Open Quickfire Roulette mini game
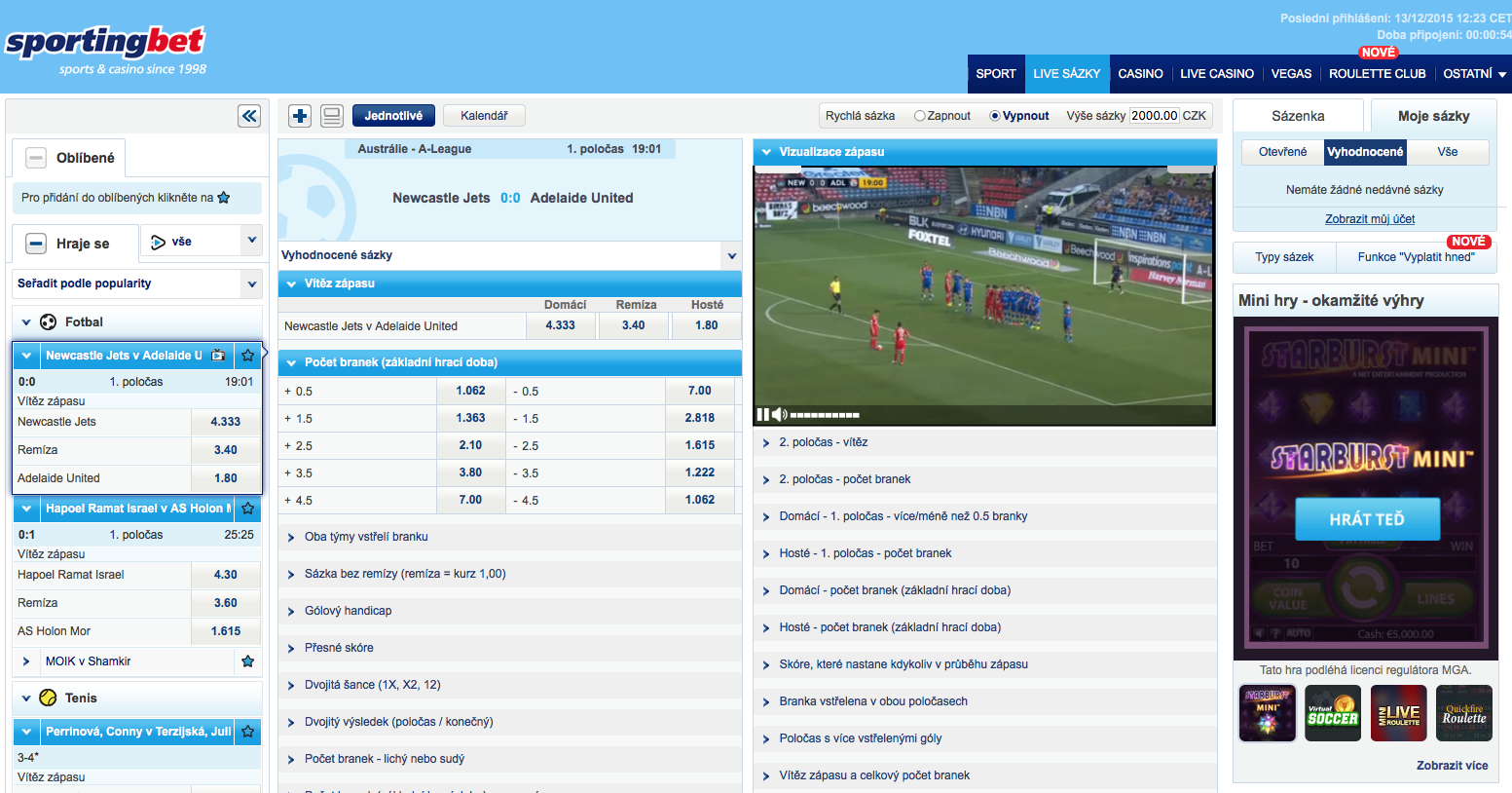 pyautogui.click(x=1464, y=713)
